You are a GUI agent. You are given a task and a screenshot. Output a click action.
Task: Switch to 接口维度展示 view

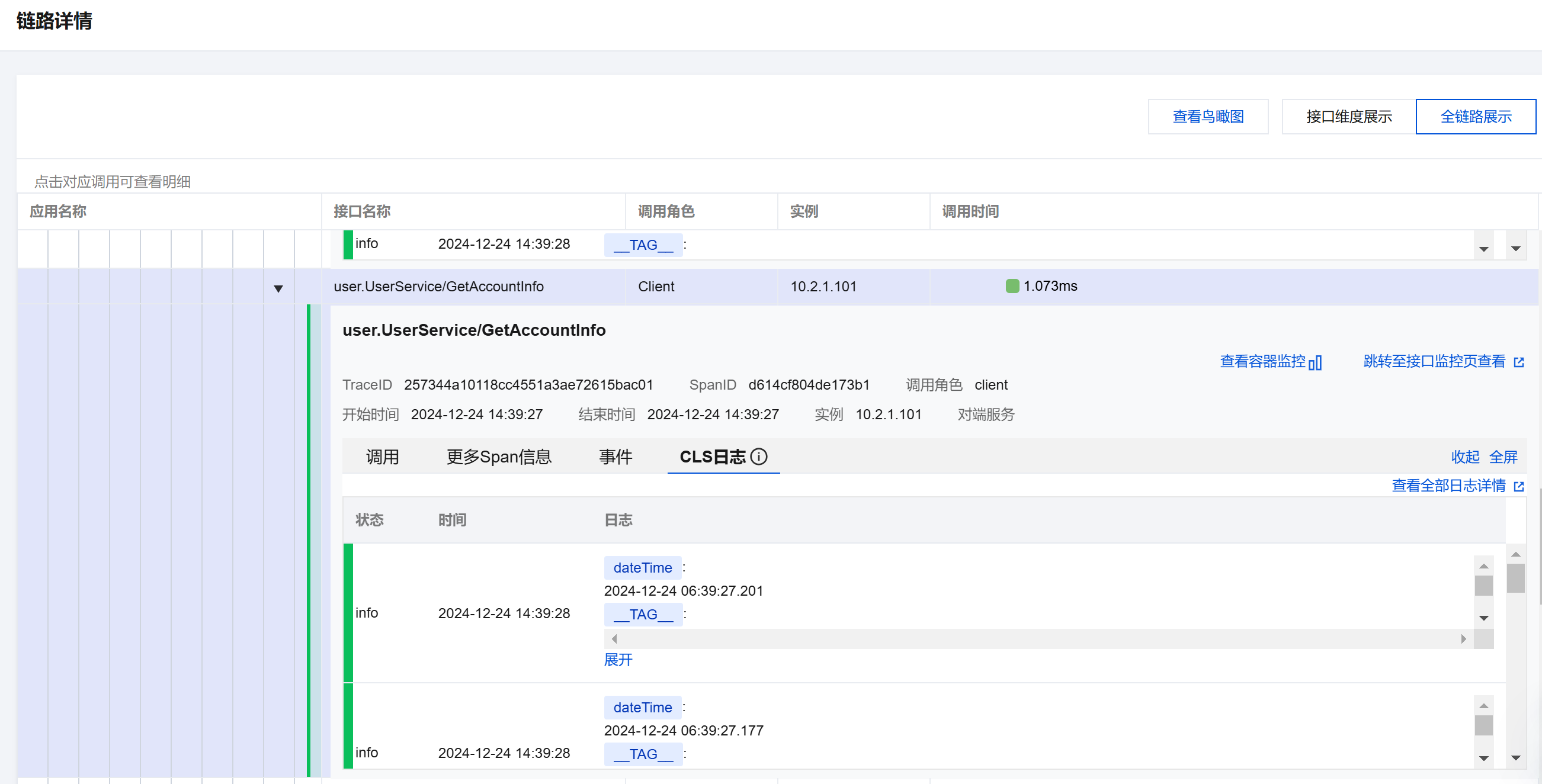1348,117
